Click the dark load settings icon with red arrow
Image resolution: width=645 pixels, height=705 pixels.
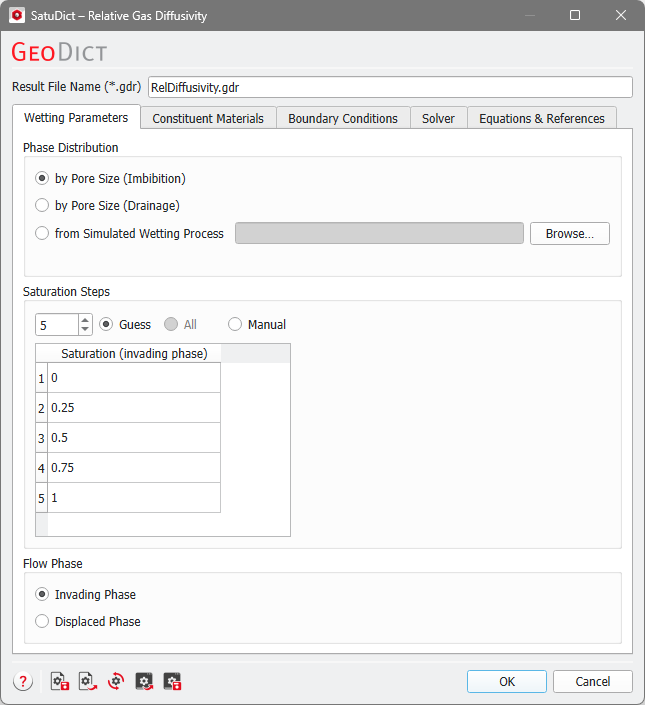tap(144, 682)
